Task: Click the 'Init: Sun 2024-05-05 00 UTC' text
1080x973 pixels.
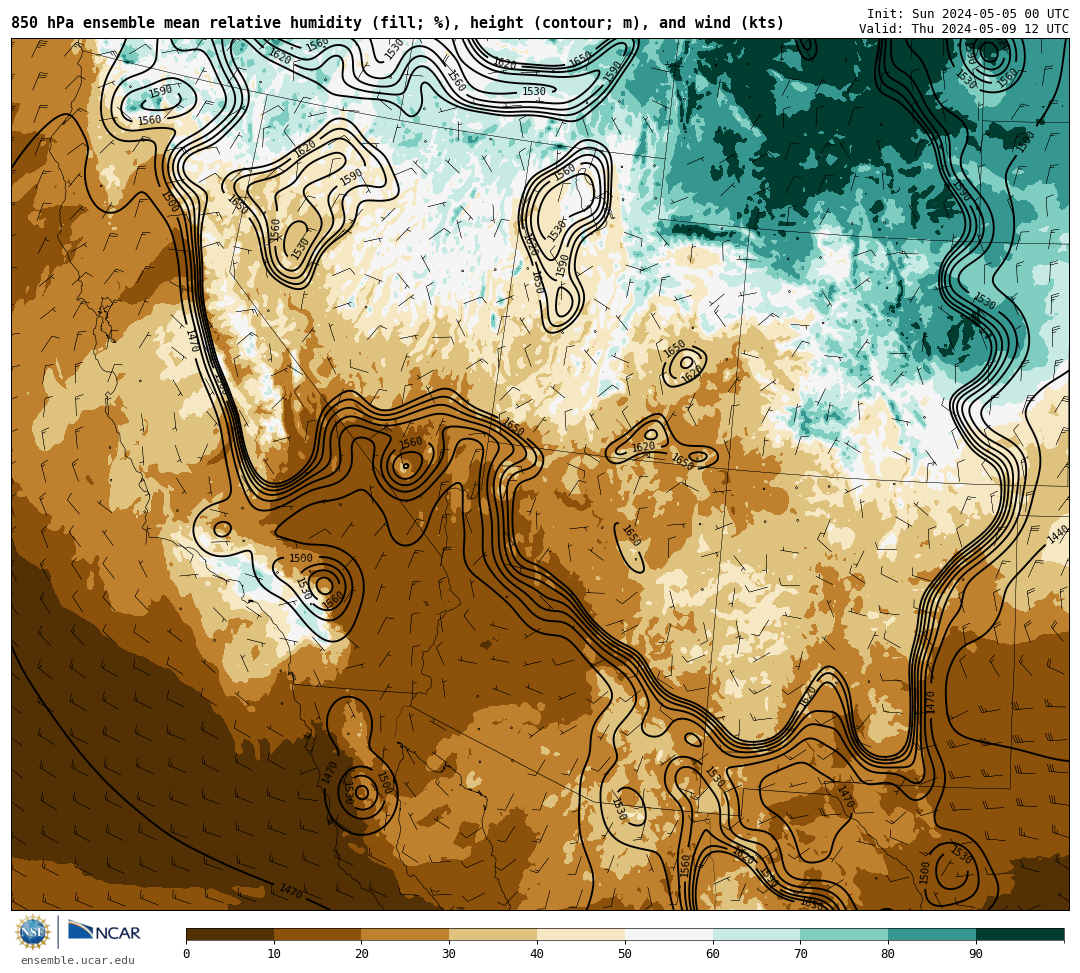Action: [968, 14]
